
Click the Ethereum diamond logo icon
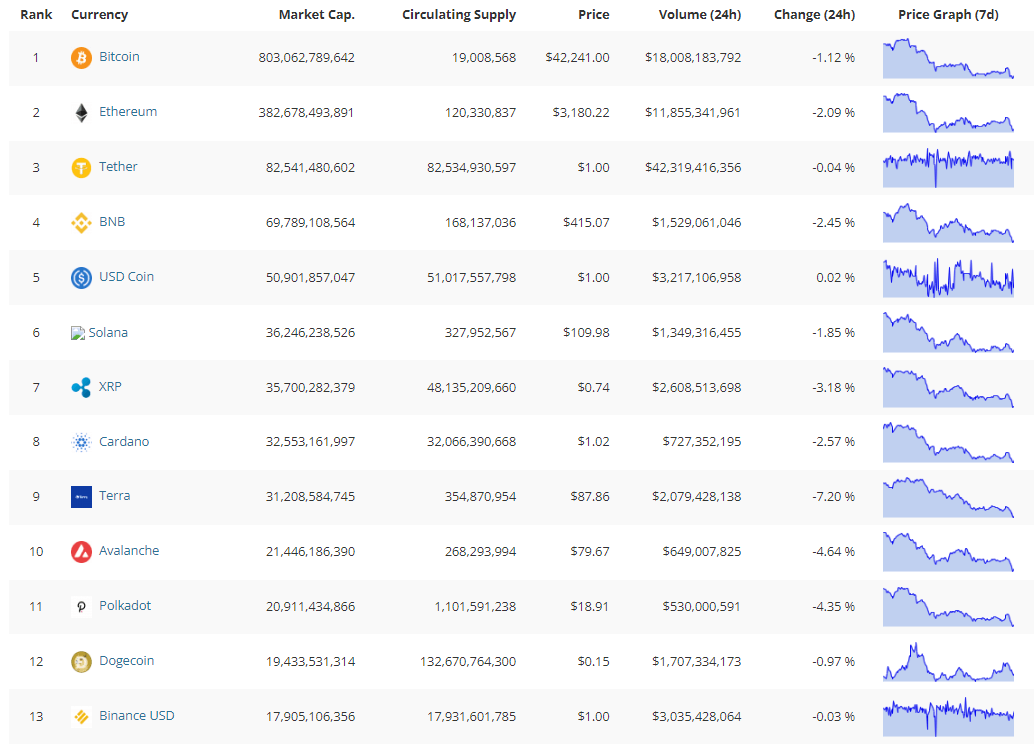click(x=81, y=113)
